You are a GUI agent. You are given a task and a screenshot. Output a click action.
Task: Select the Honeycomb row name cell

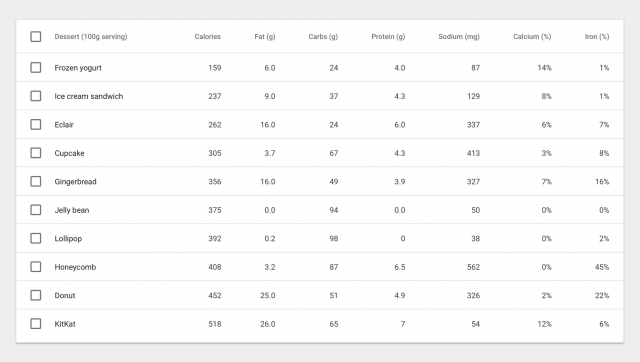pyautogui.click(x=75, y=267)
